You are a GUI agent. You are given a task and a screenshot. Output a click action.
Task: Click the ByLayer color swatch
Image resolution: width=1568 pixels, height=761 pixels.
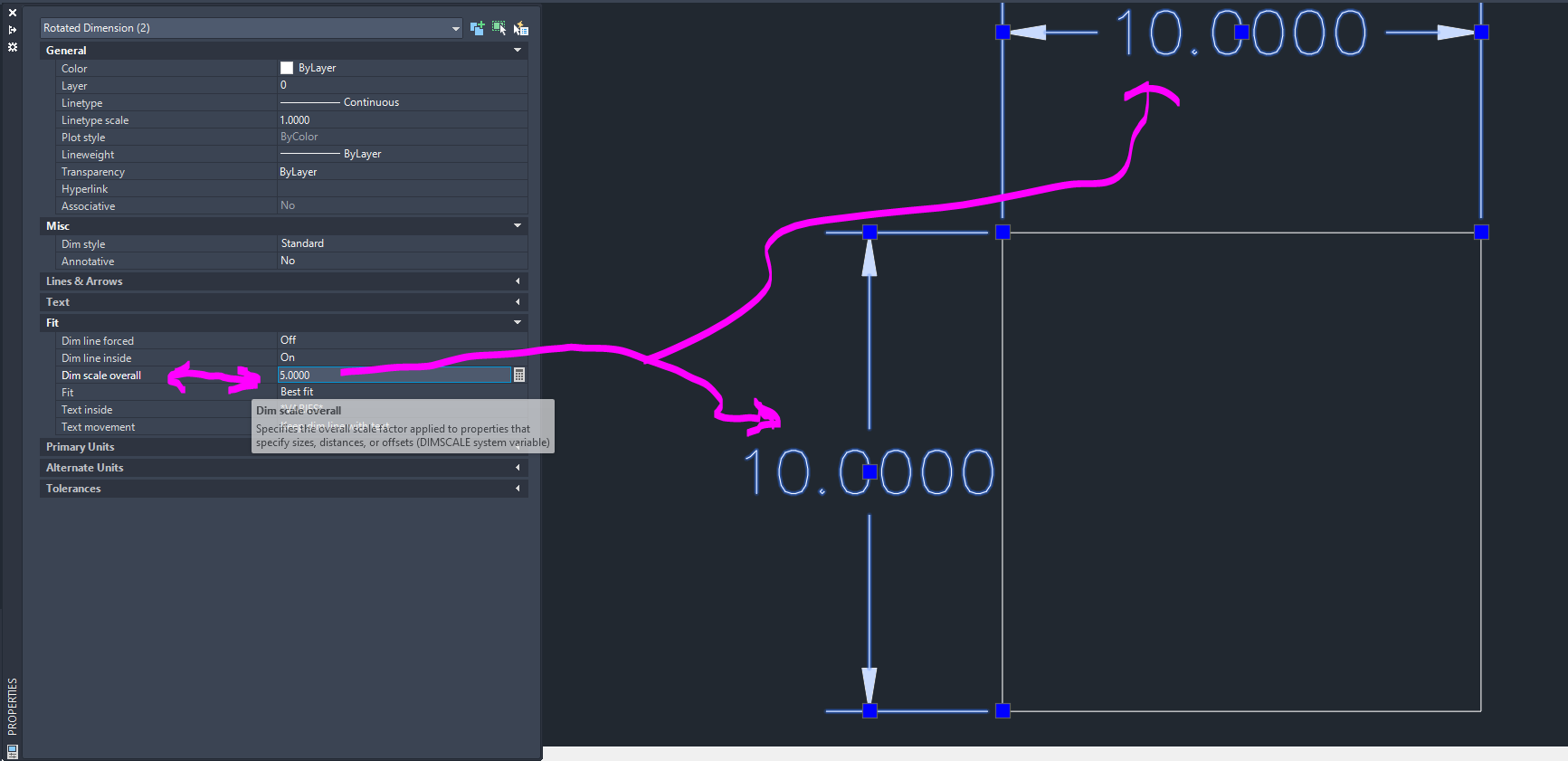click(287, 68)
